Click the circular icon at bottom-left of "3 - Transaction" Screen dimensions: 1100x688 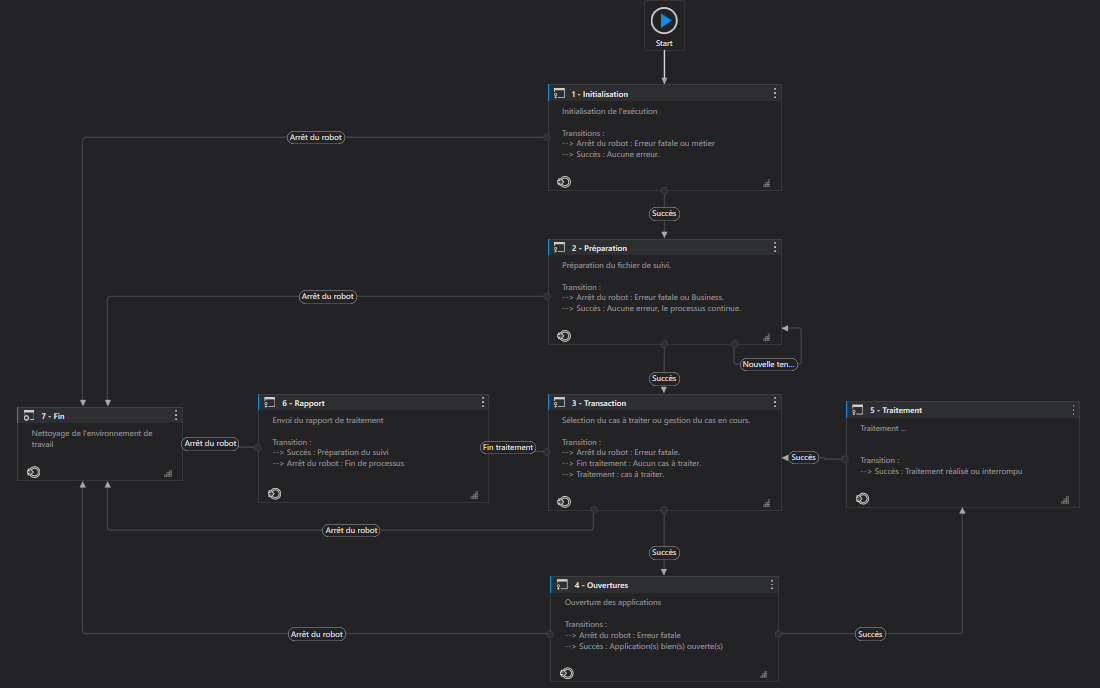pos(564,494)
